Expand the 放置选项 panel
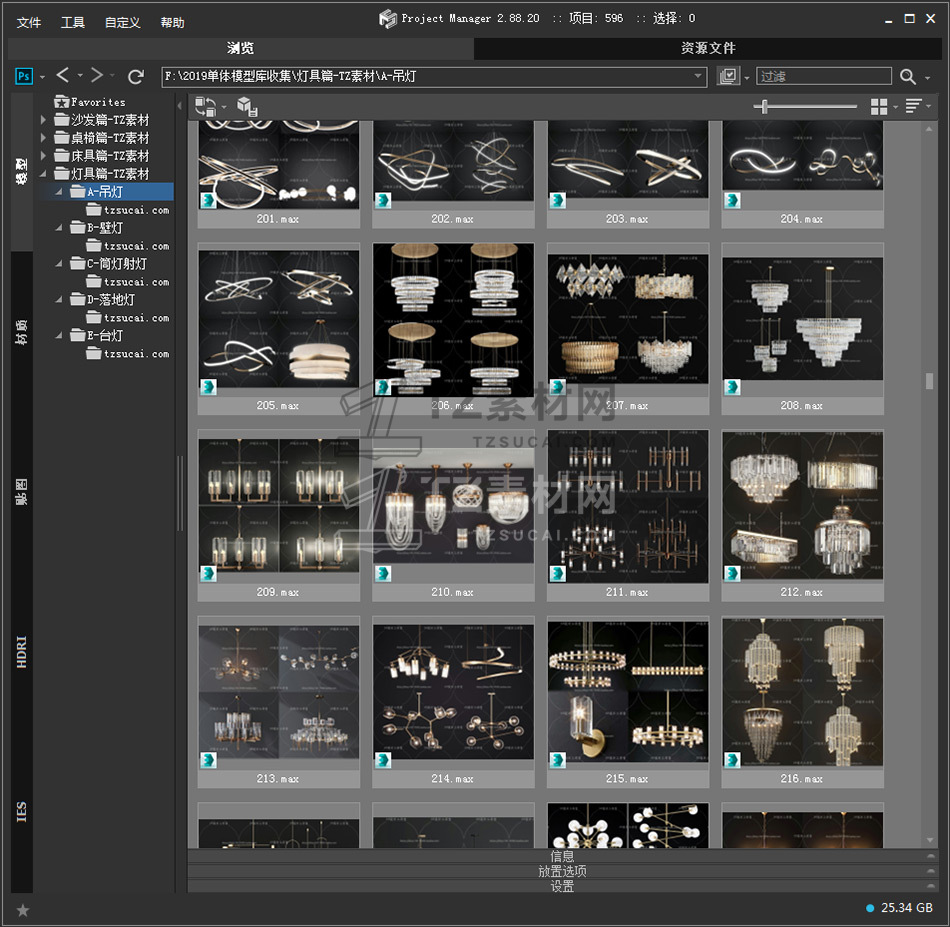 [x=562, y=871]
